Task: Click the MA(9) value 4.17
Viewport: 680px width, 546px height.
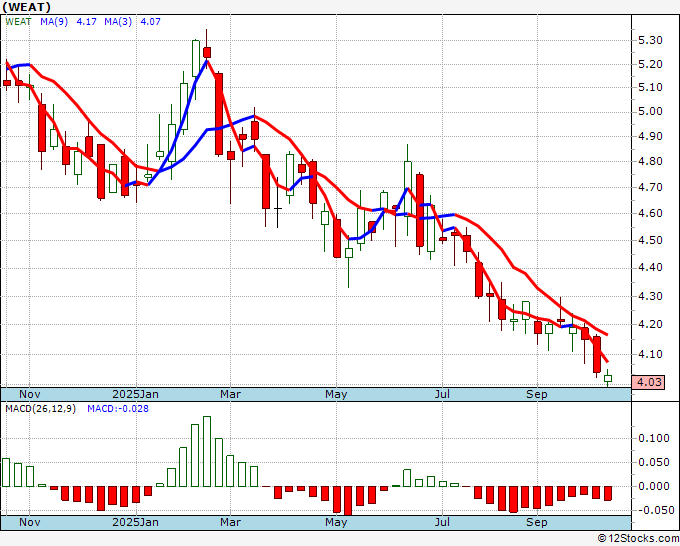Action: pos(86,22)
